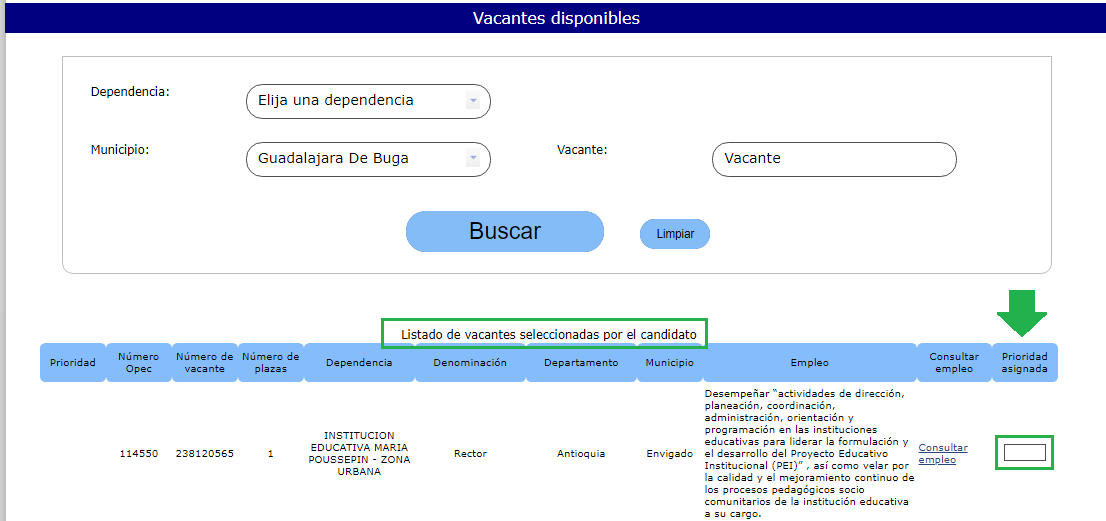Screen dimensions: 1106x521
Task: Focus the Vacante text input field
Action: pos(834,159)
